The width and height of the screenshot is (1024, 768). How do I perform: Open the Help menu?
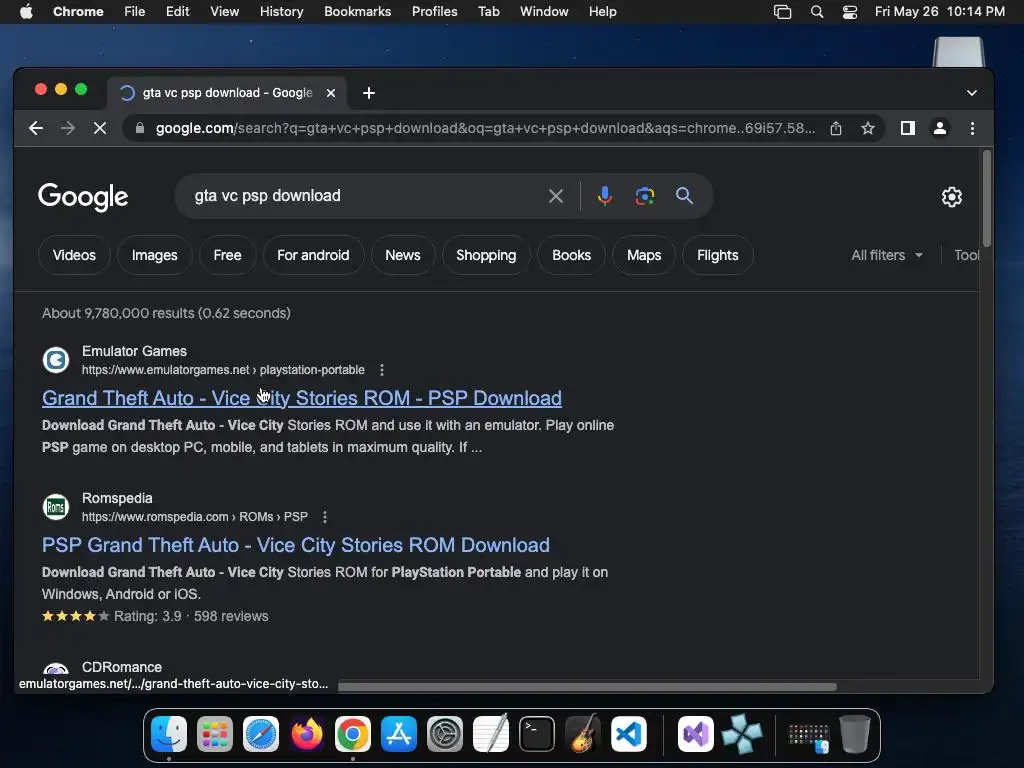tap(602, 12)
